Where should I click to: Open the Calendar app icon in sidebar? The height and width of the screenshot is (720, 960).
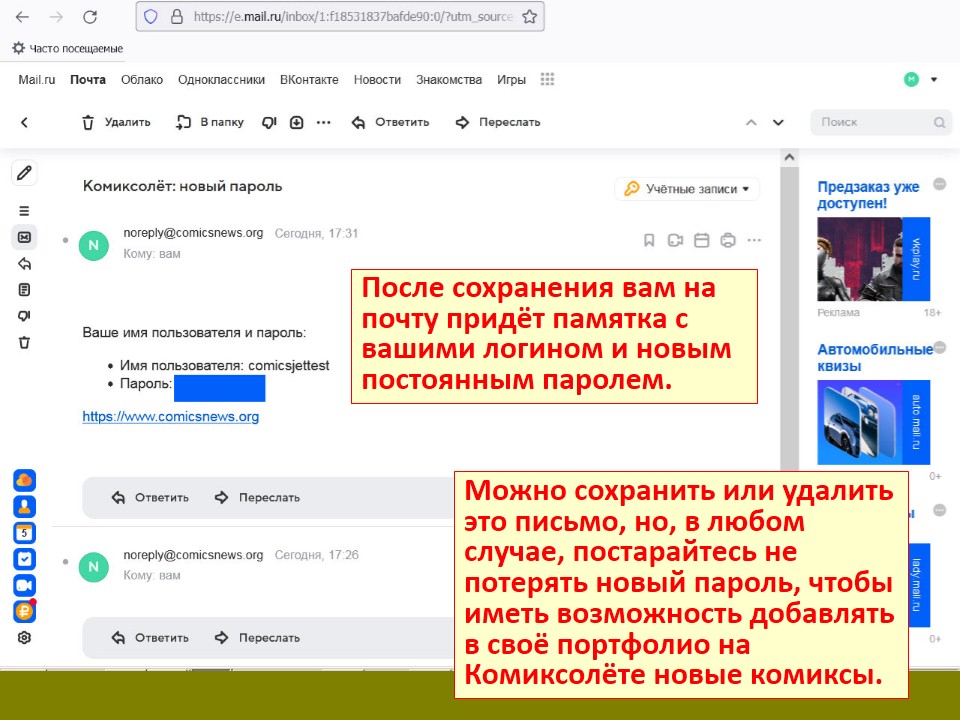[24, 533]
